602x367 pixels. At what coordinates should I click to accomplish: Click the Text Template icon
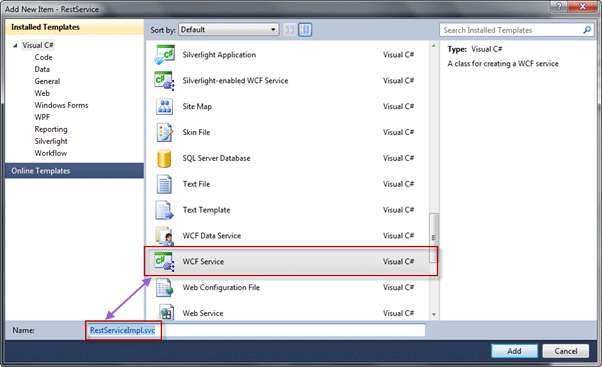[x=164, y=210]
